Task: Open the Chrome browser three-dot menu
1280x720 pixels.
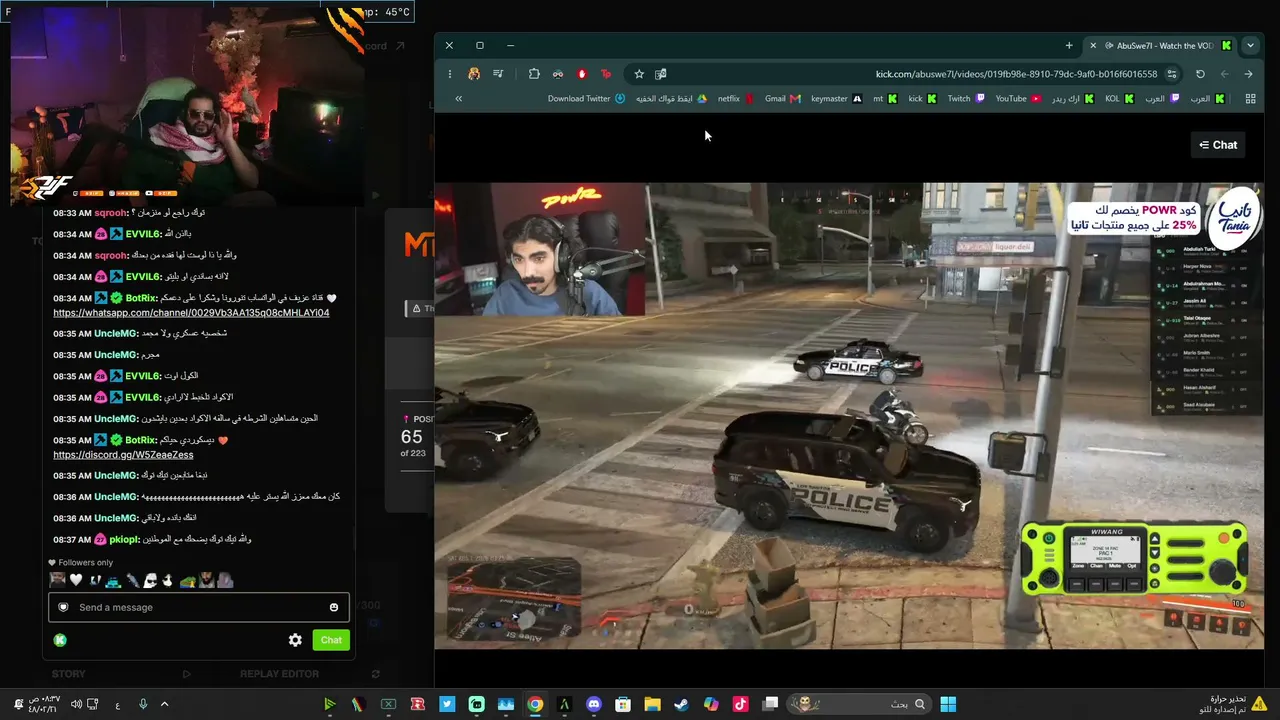Action: [450, 74]
